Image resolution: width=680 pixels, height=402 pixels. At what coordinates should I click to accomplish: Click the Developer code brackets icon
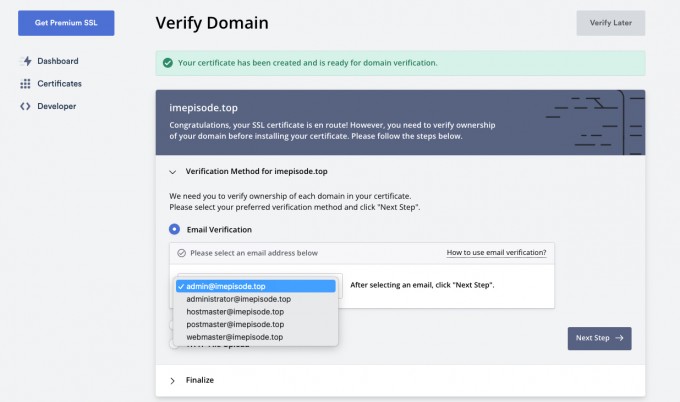(x=25, y=106)
